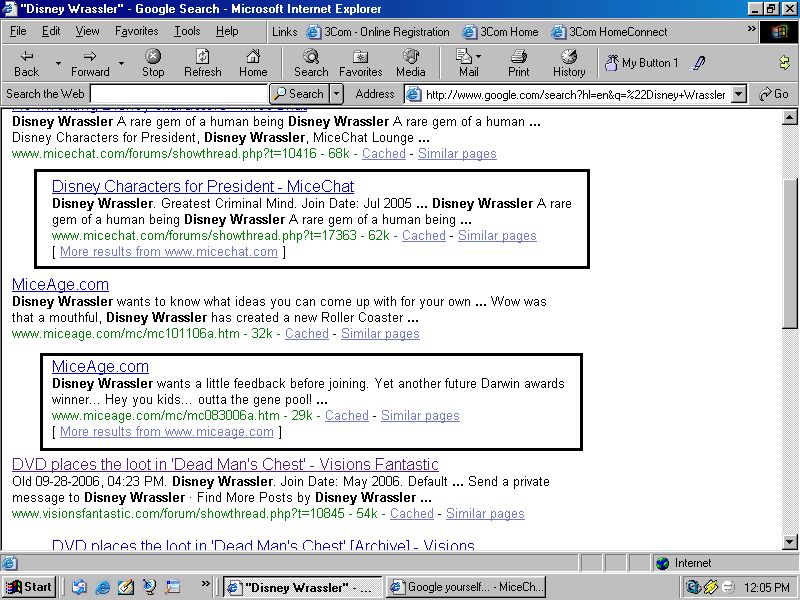This screenshot has height=600, width=800.
Task: Open Similar pages for micechat t=17363 result
Action: pyautogui.click(x=497, y=236)
